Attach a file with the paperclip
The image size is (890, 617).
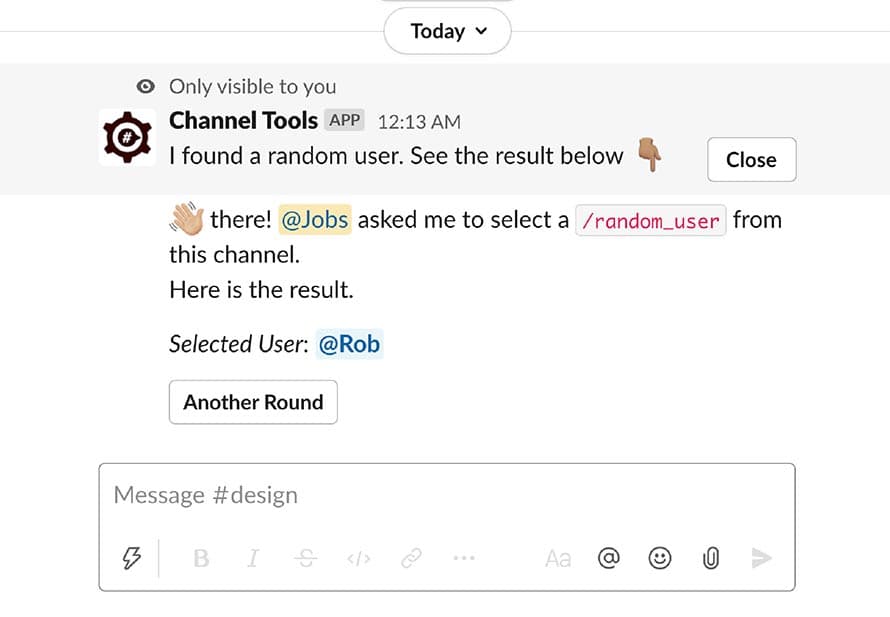(x=711, y=559)
